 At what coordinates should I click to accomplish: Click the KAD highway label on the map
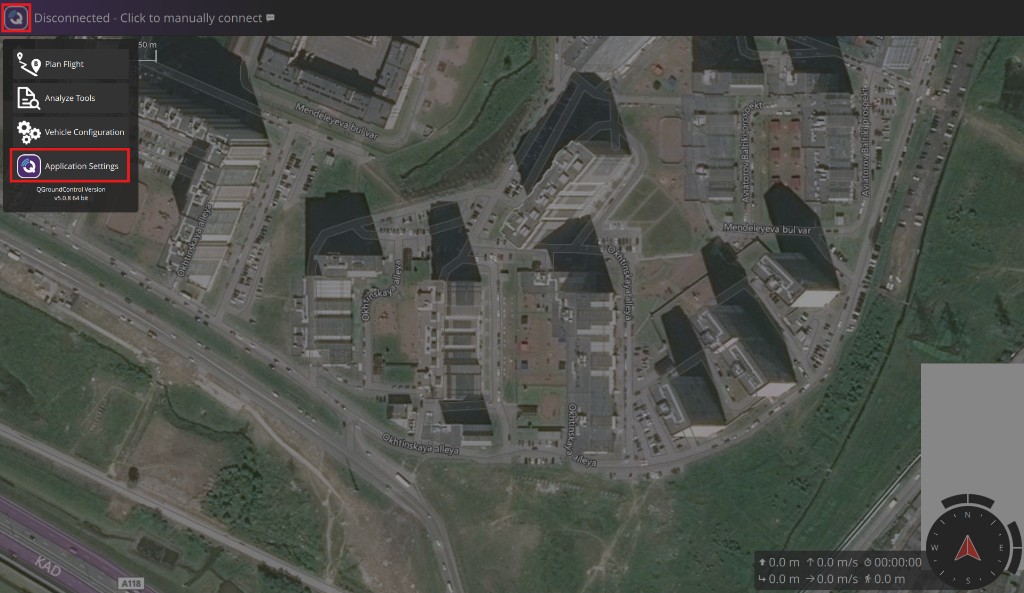click(x=48, y=566)
